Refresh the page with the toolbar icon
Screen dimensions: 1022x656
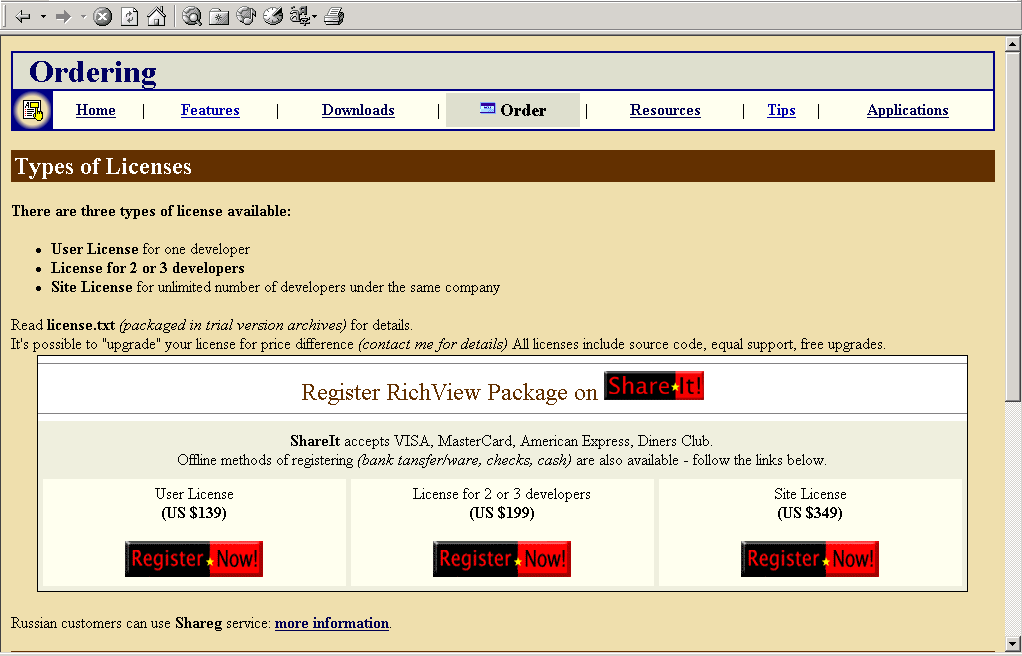[x=130, y=17]
